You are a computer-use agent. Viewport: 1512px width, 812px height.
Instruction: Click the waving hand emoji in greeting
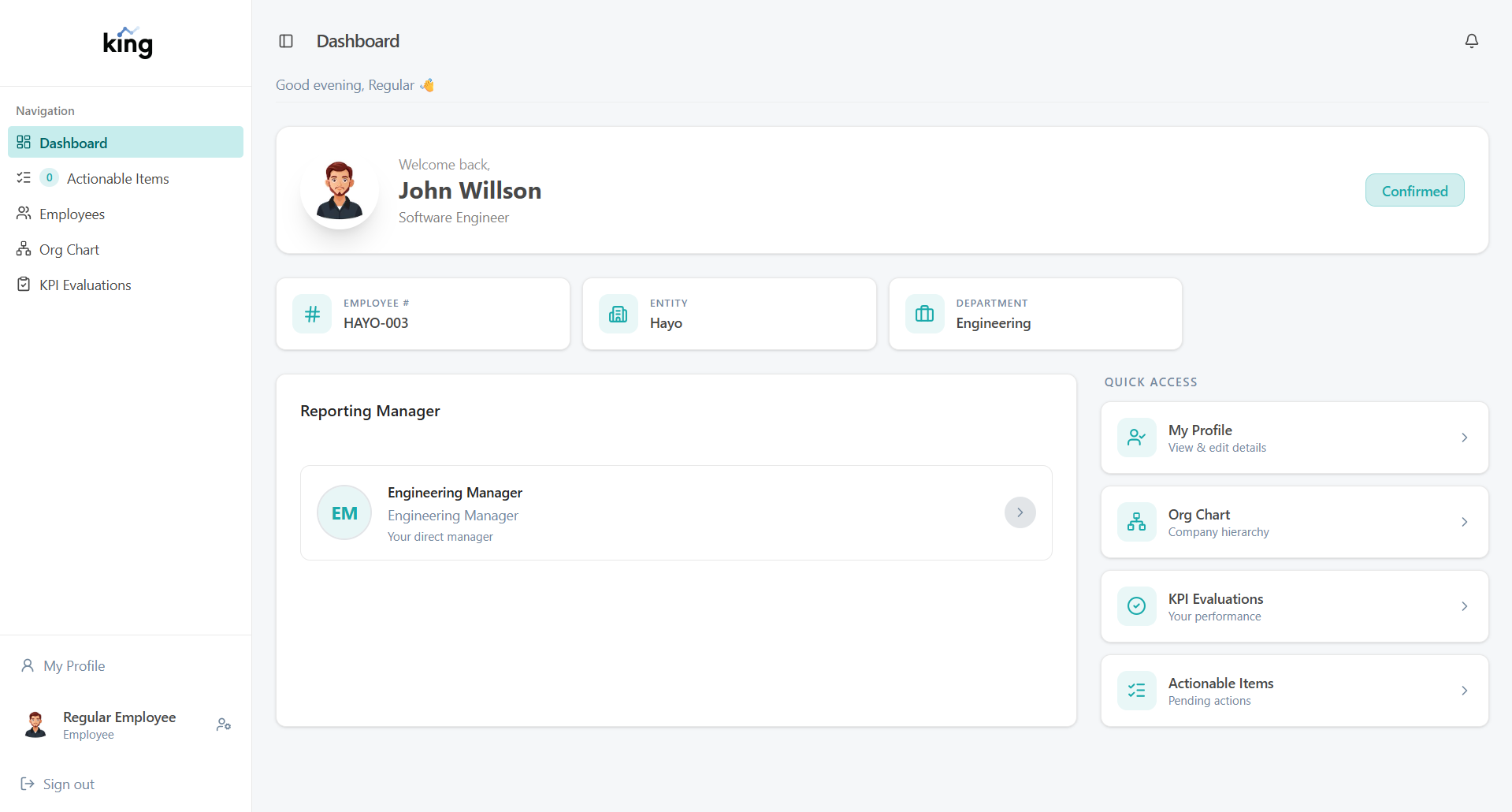click(427, 85)
